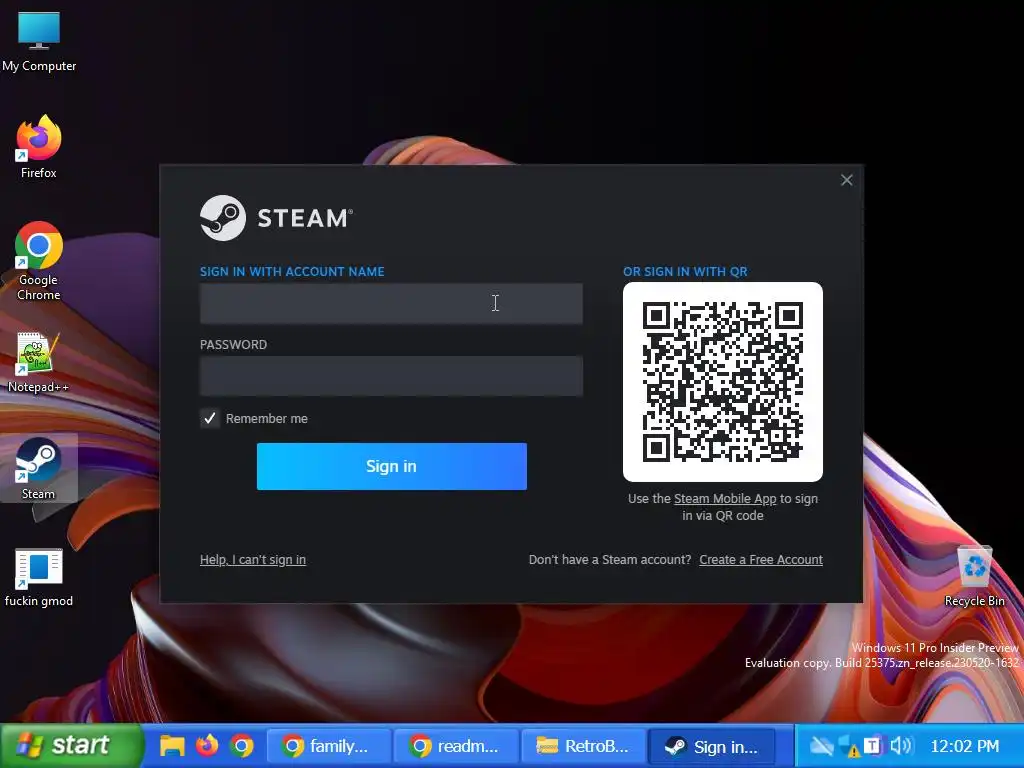Image resolution: width=1024 pixels, height=768 pixels.
Task: Open 'Help, I can't sign in' link
Action: 253,560
